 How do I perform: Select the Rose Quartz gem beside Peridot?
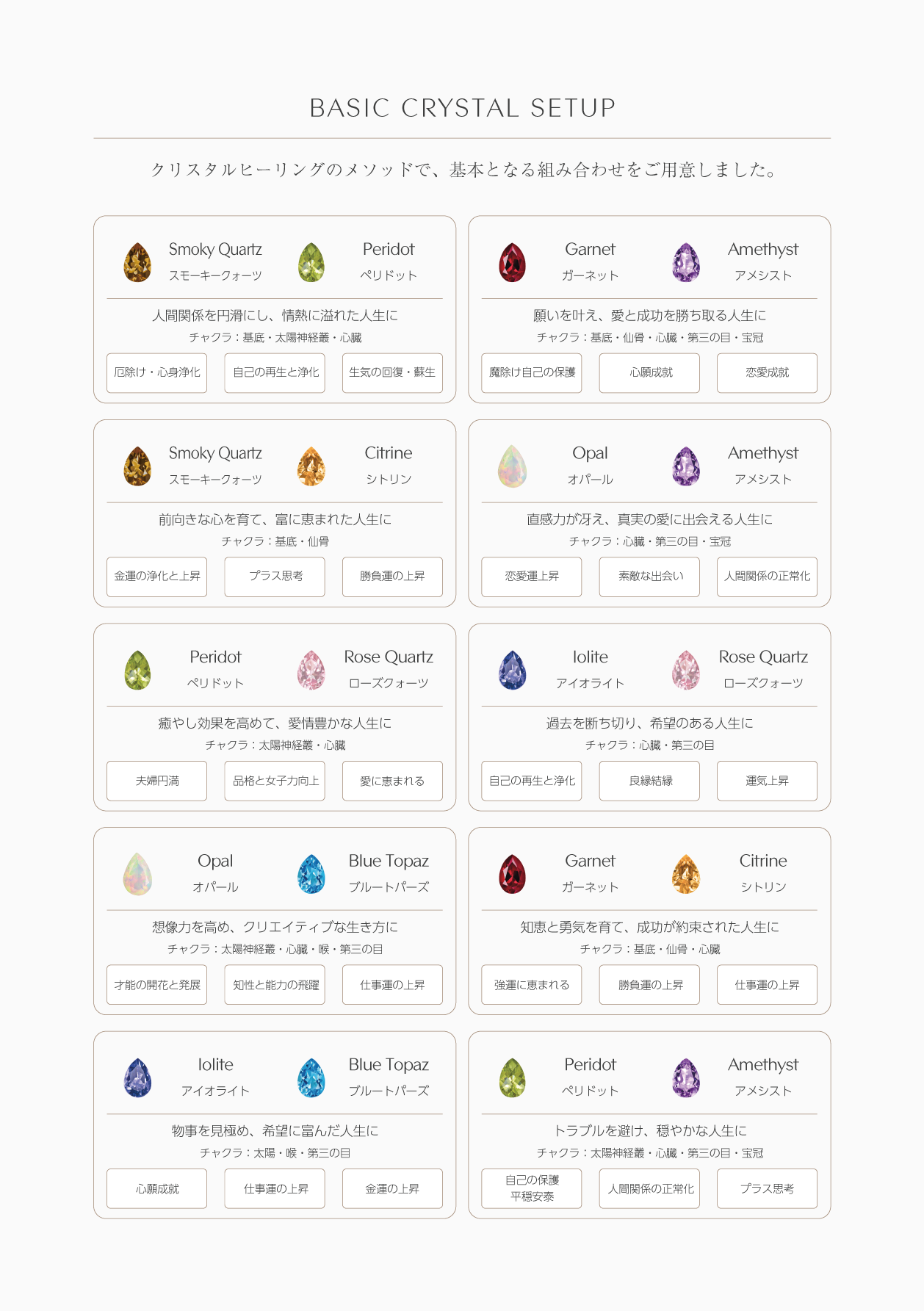[311, 671]
